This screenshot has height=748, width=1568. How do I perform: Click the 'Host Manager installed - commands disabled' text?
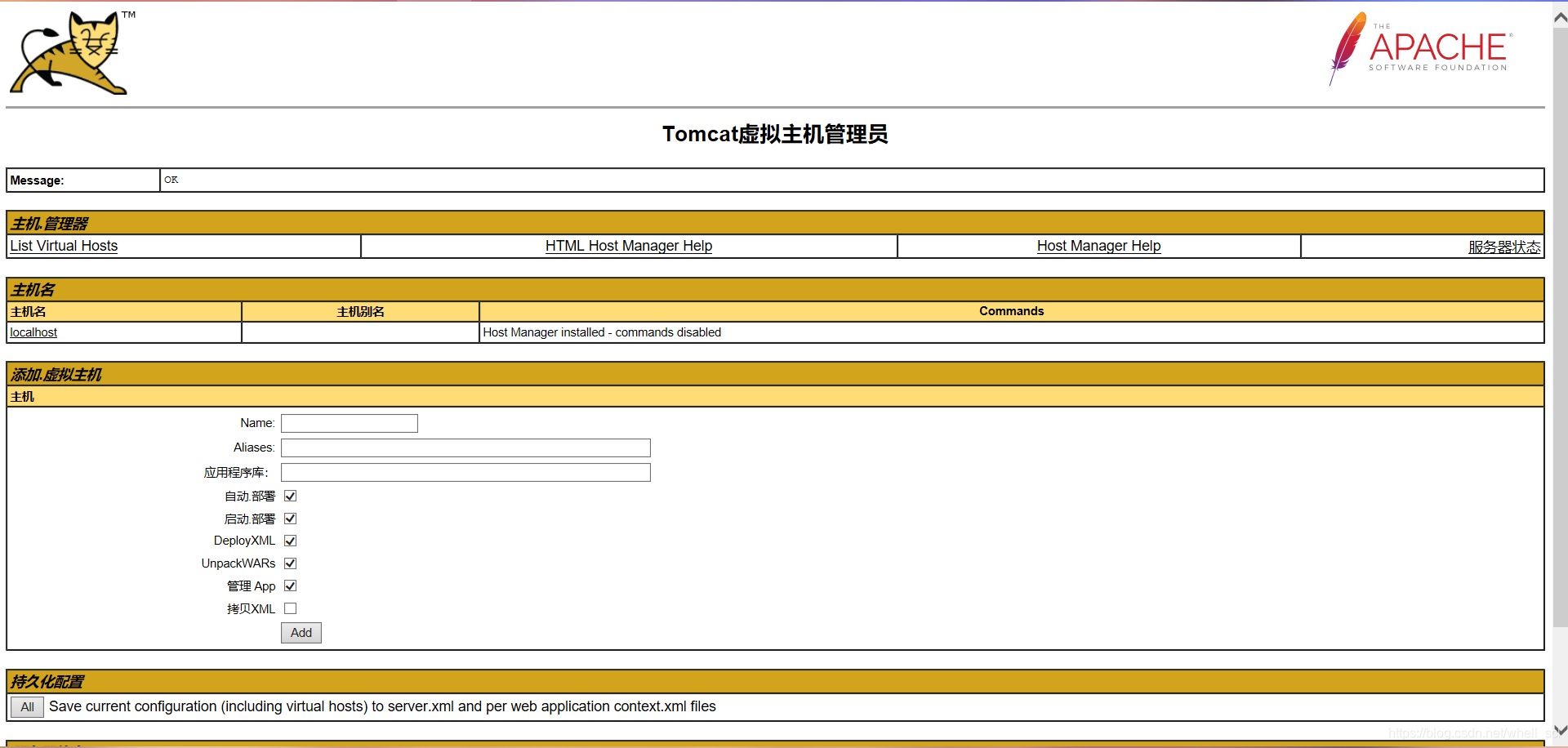602,332
